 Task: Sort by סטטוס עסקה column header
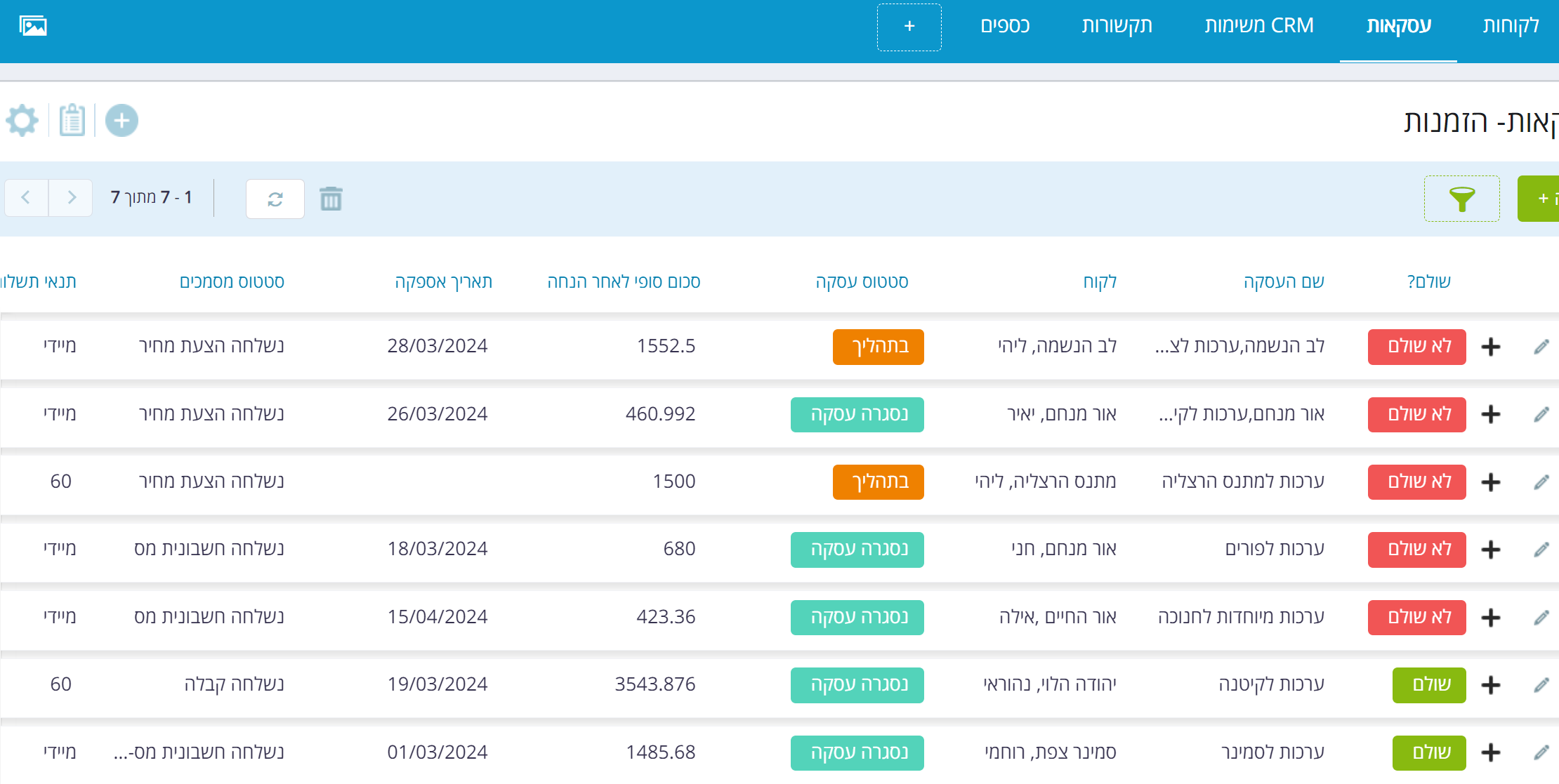[x=862, y=282]
